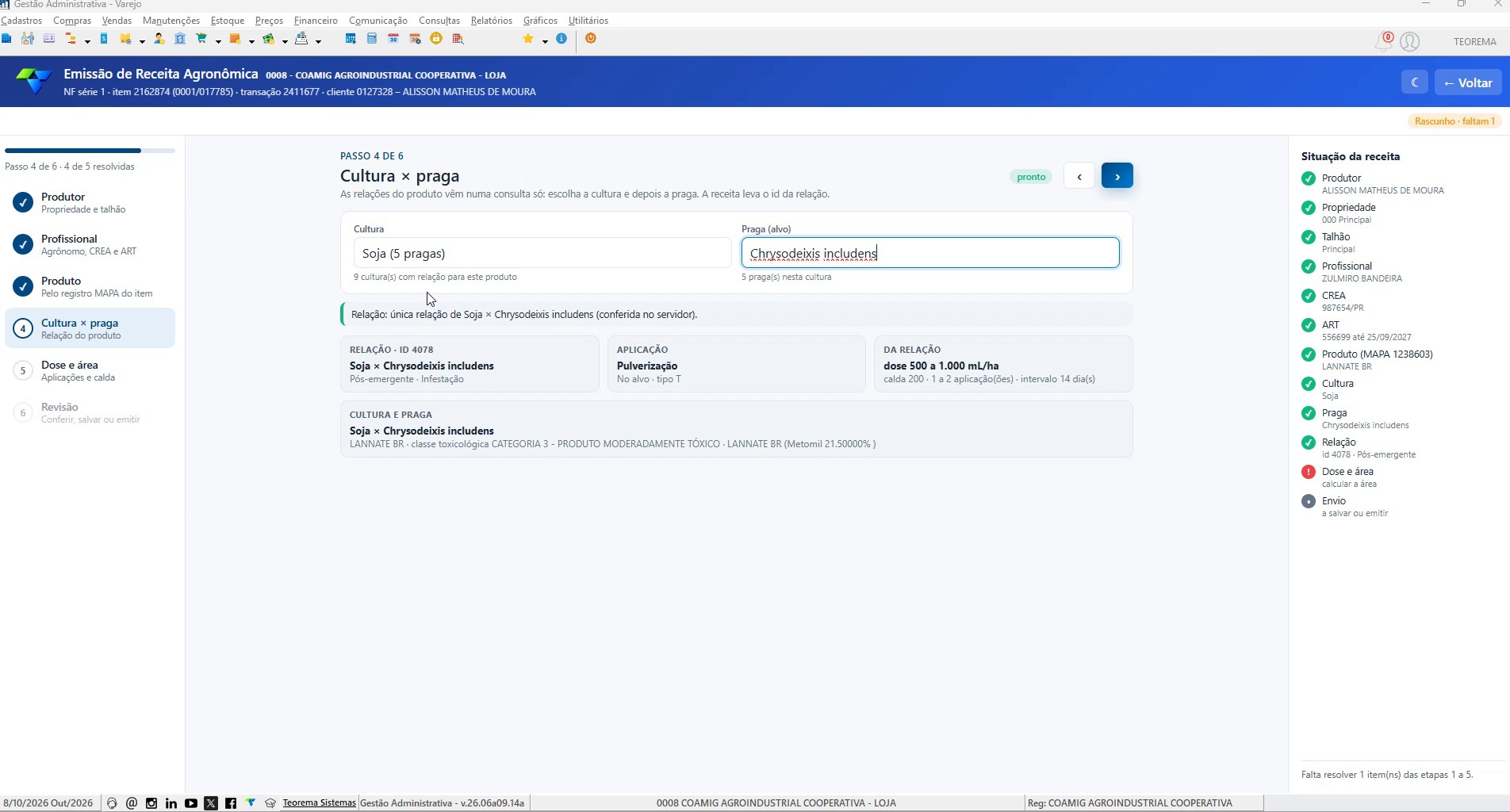The width and height of the screenshot is (1510, 812).
Task: Click the step progress bar in sidebar
Action: click(90, 150)
